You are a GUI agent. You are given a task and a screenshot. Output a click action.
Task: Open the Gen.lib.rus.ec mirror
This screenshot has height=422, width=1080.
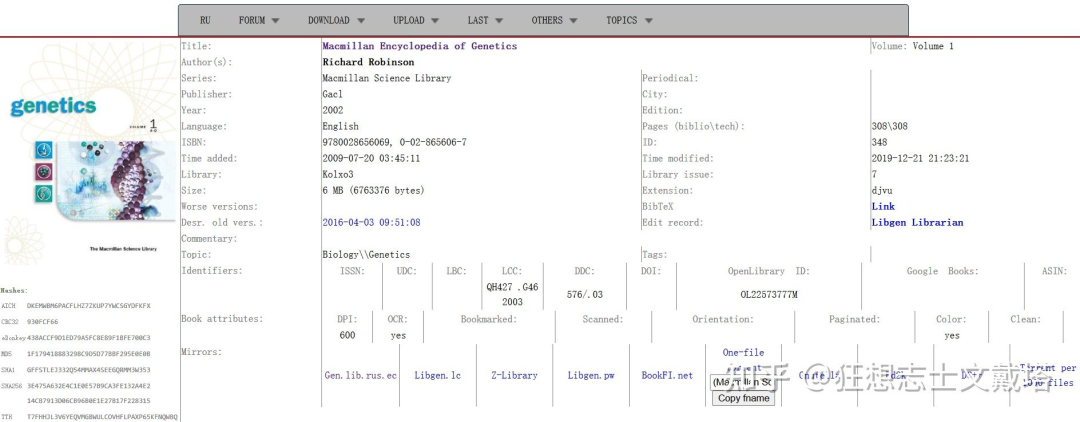click(x=361, y=376)
